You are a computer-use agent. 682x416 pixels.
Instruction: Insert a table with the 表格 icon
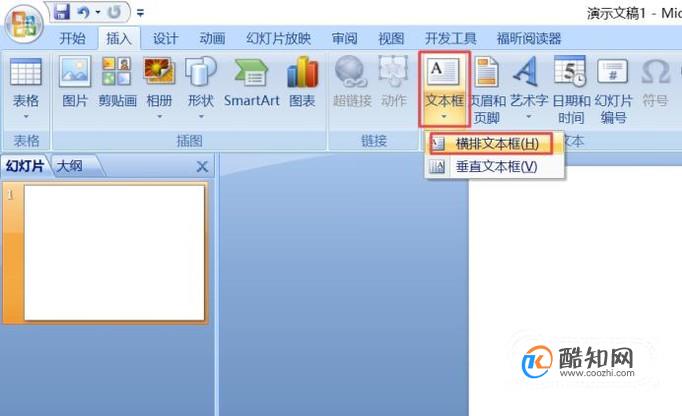point(26,72)
